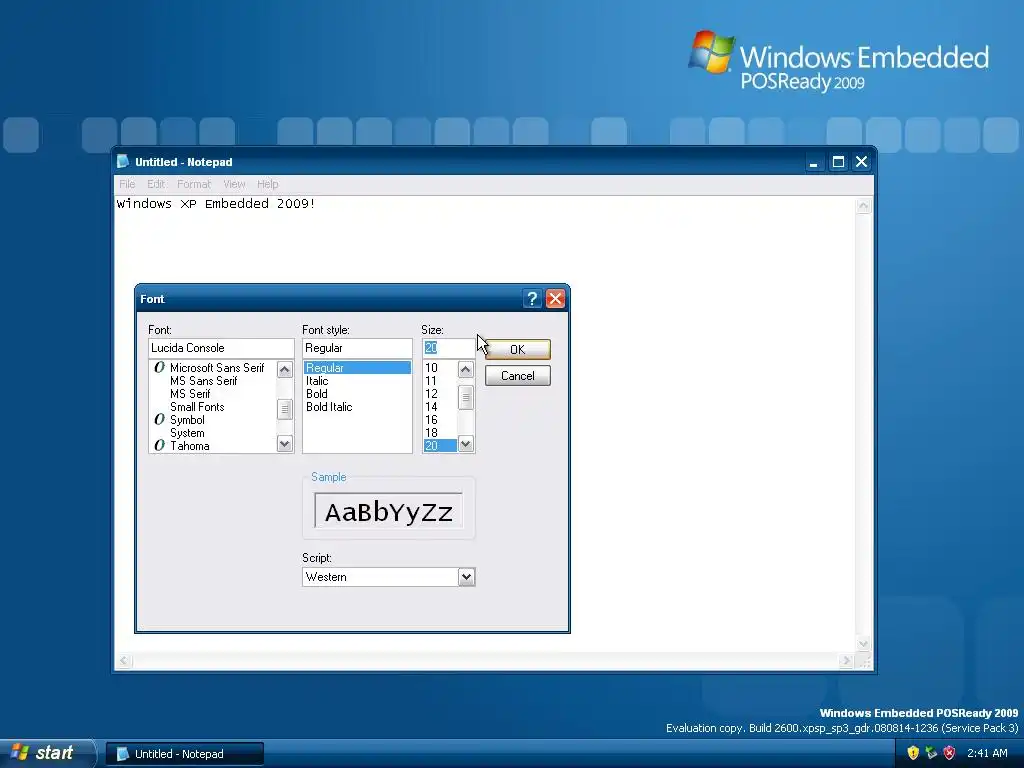Select size 20 in size list
Viewport: 1024px width, 768px height.
[x=440, y=446]
